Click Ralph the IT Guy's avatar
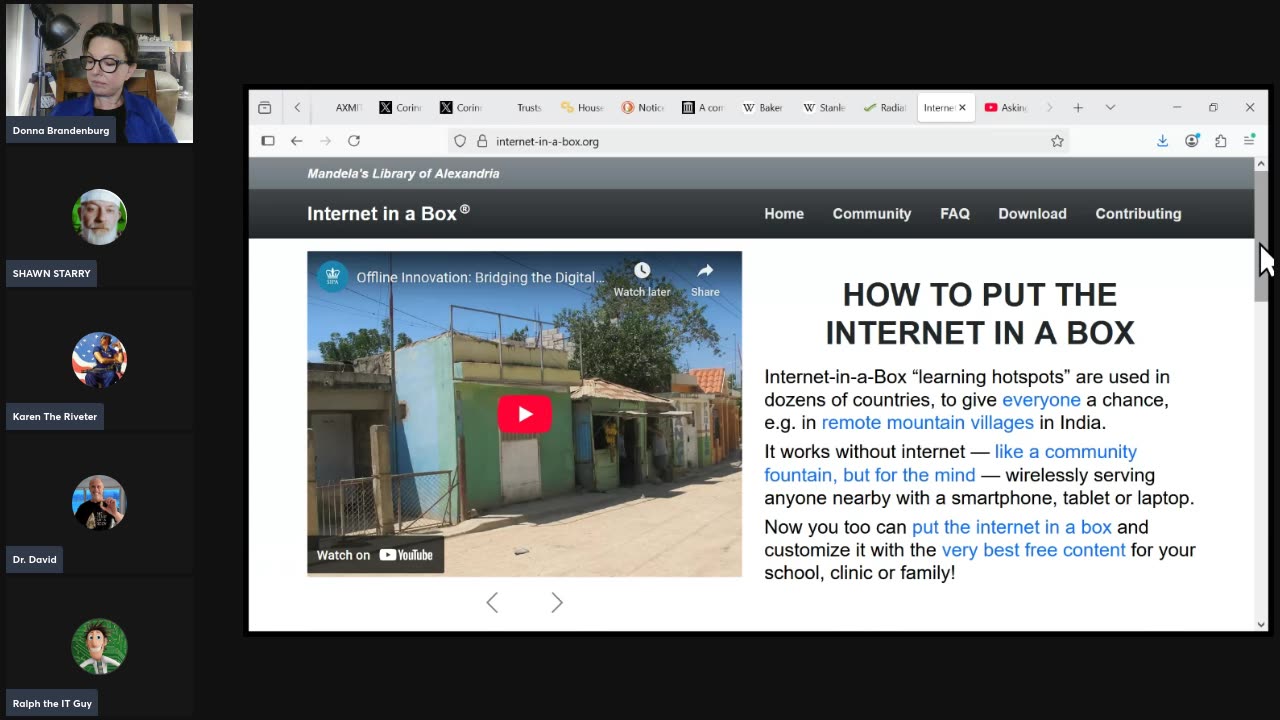The height and width of the screenshot is (720, 1280). click(99, 646)
